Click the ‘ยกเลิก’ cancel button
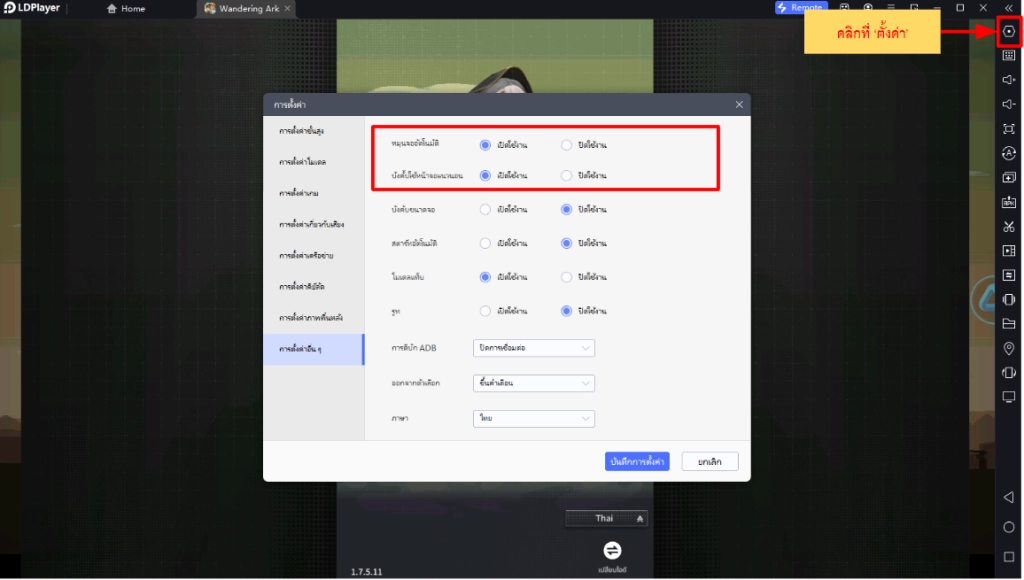This screenshot has height=580, width=1024. tap(710, 461)
